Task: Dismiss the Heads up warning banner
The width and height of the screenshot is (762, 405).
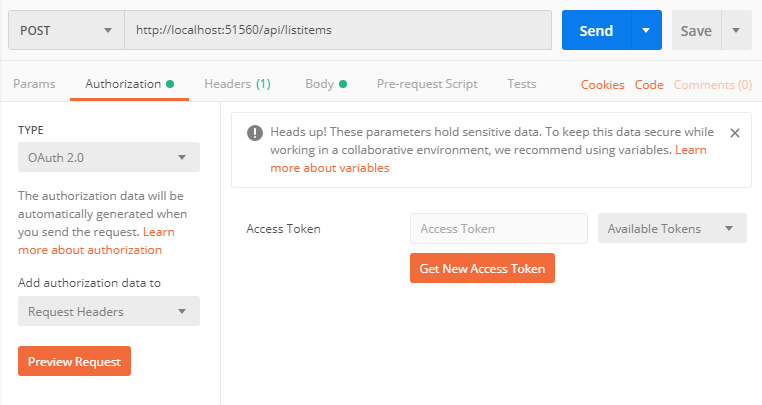Action: pos(734,133)
